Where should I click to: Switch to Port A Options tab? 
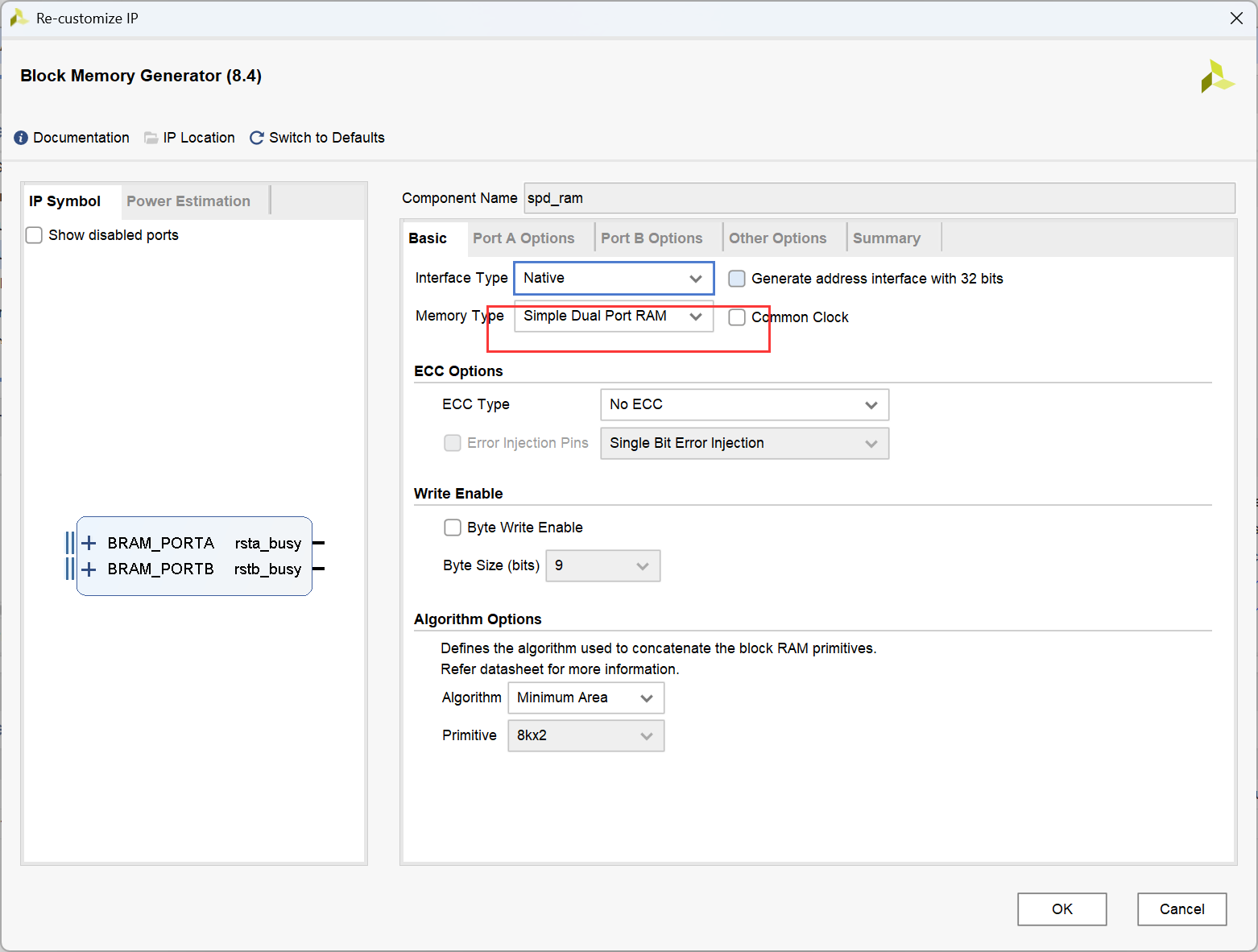pos(523,238)
